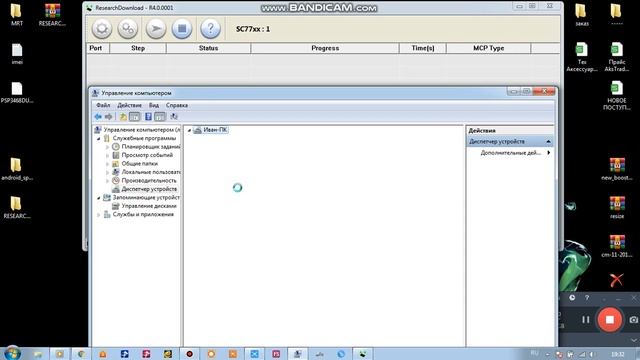Image resolution: width=640 pixels, height=360 pixels.
Task: Open the Справка menu
Action: (x=177, y=105)
